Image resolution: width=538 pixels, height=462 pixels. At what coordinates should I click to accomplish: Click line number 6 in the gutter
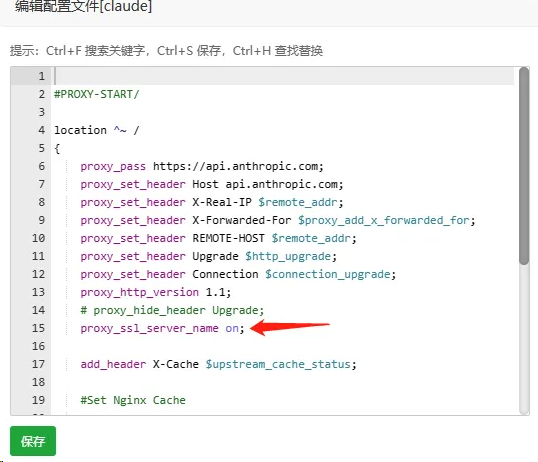(x=41, y=166)
